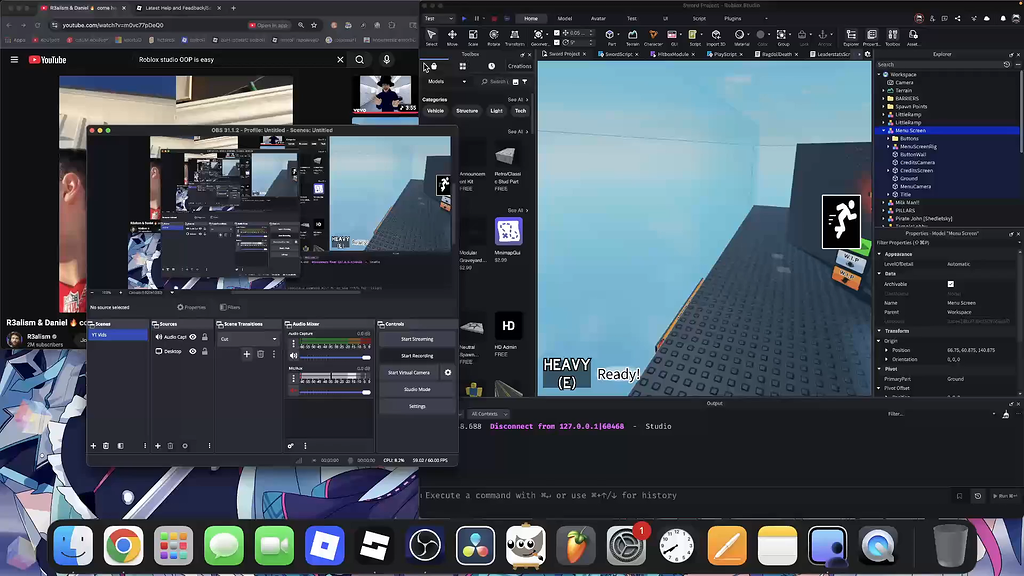The width and height of the screenshot is (1024, 576).
Task: Select the Move tool in Roblox Studio
Action: pos(450,35)
